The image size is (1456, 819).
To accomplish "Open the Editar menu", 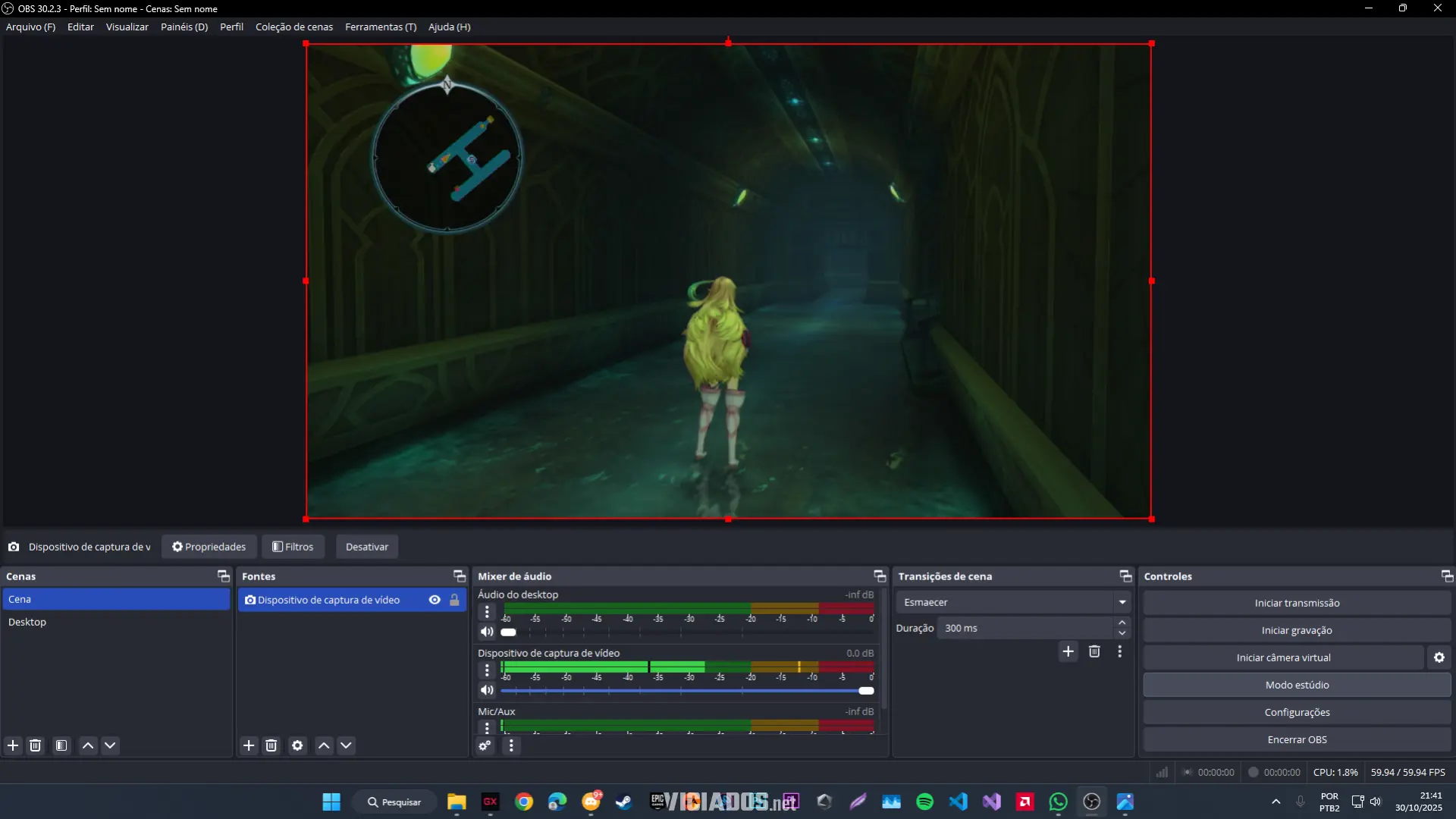I will [80, 27].
